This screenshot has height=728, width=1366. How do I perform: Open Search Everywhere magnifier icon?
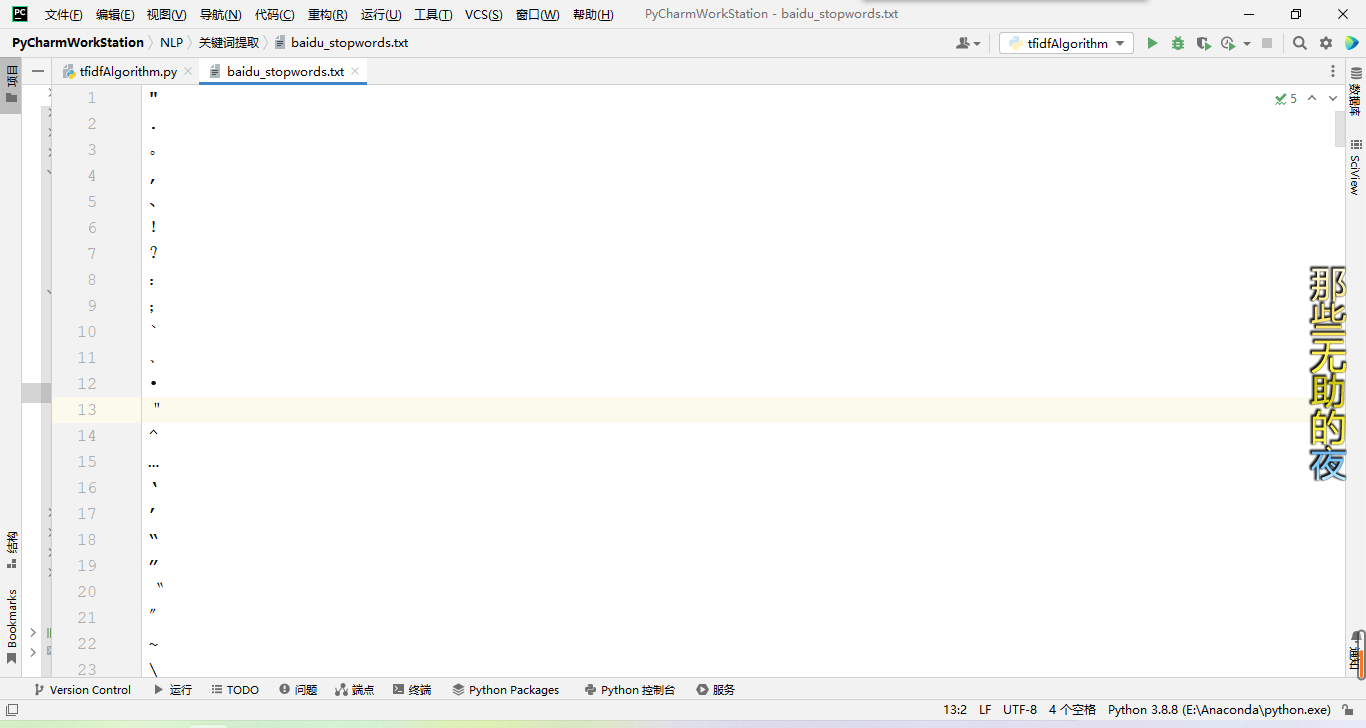point(1299,43)
